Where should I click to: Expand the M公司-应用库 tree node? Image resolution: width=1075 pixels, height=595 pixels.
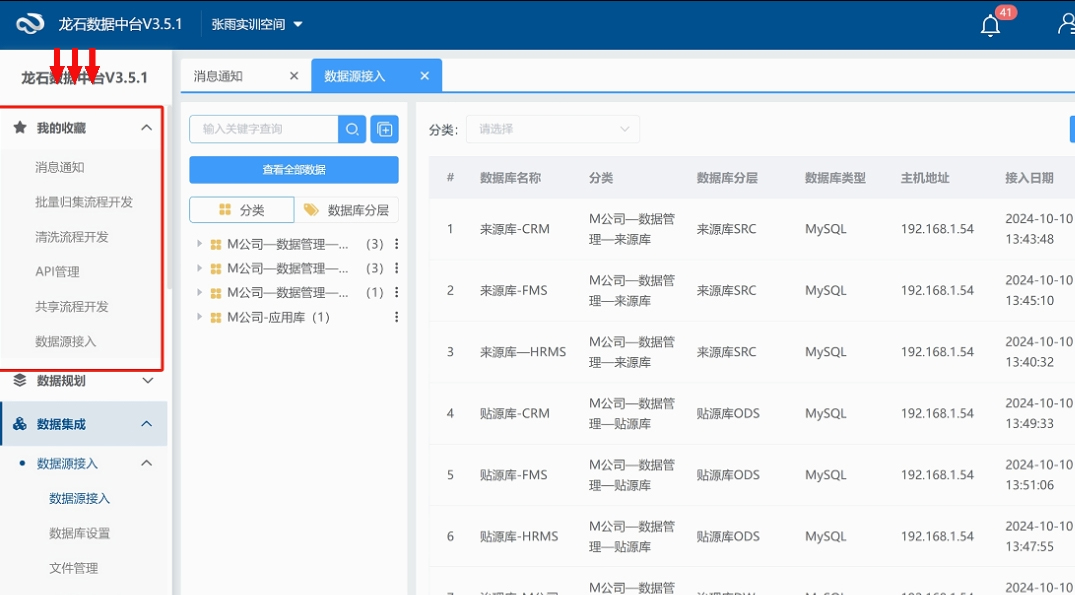pos(200,318)
